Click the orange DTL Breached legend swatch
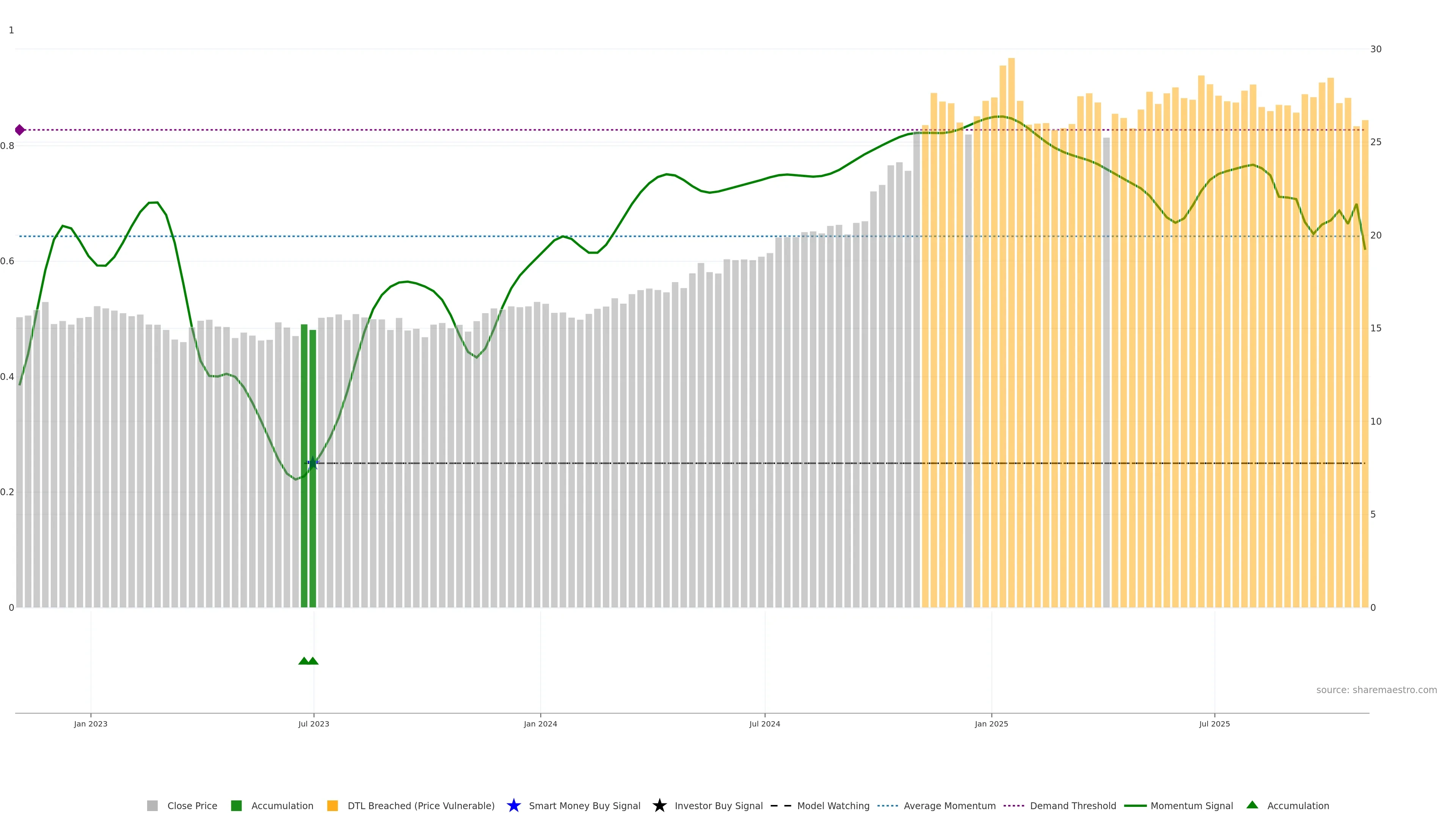Viewport: 1456px width, 819px height. (333, 805)
